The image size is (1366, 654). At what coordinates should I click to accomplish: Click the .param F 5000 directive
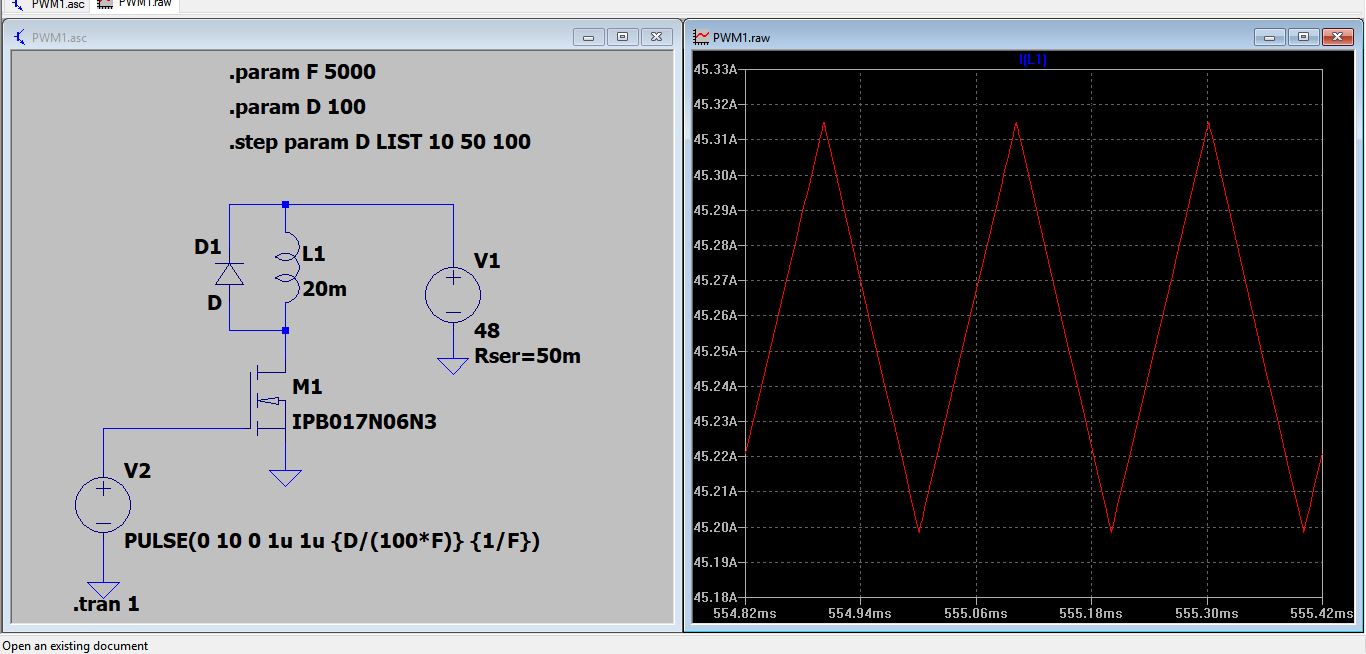302,72
